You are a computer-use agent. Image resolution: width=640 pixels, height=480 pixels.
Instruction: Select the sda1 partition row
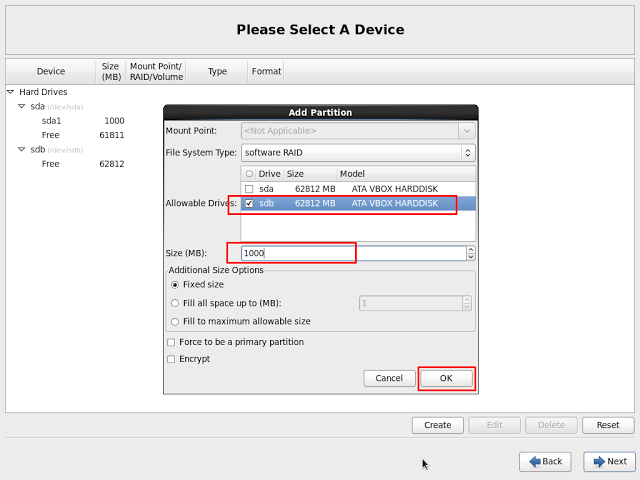[x=52, y=121]
